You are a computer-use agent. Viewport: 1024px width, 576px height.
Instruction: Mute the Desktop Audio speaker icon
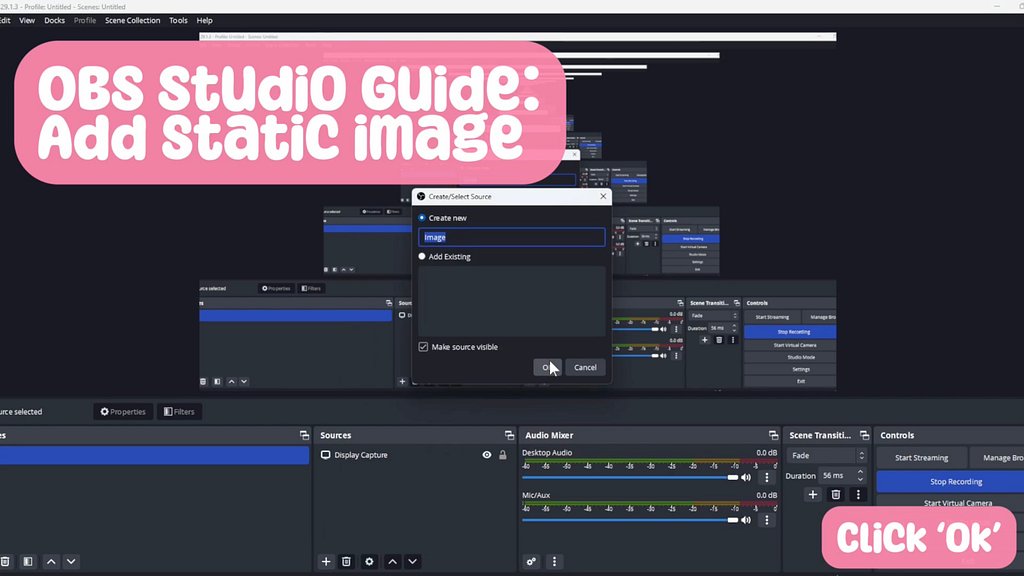click(746, 478)
